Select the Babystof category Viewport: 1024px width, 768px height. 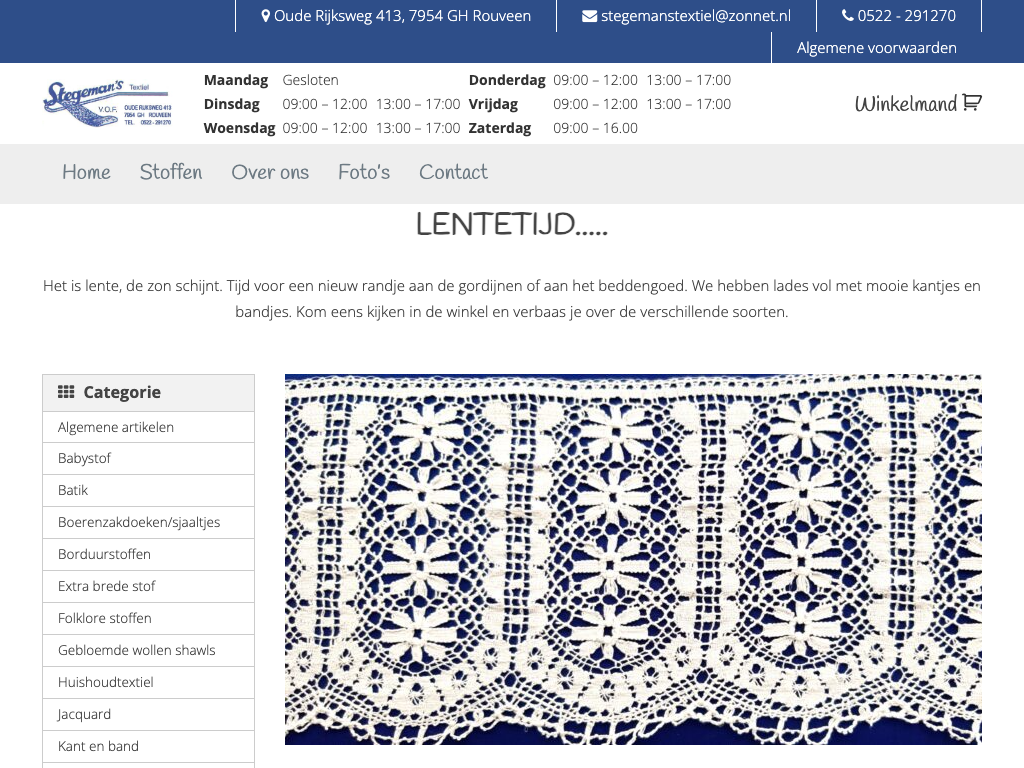[x=84, y=458]
